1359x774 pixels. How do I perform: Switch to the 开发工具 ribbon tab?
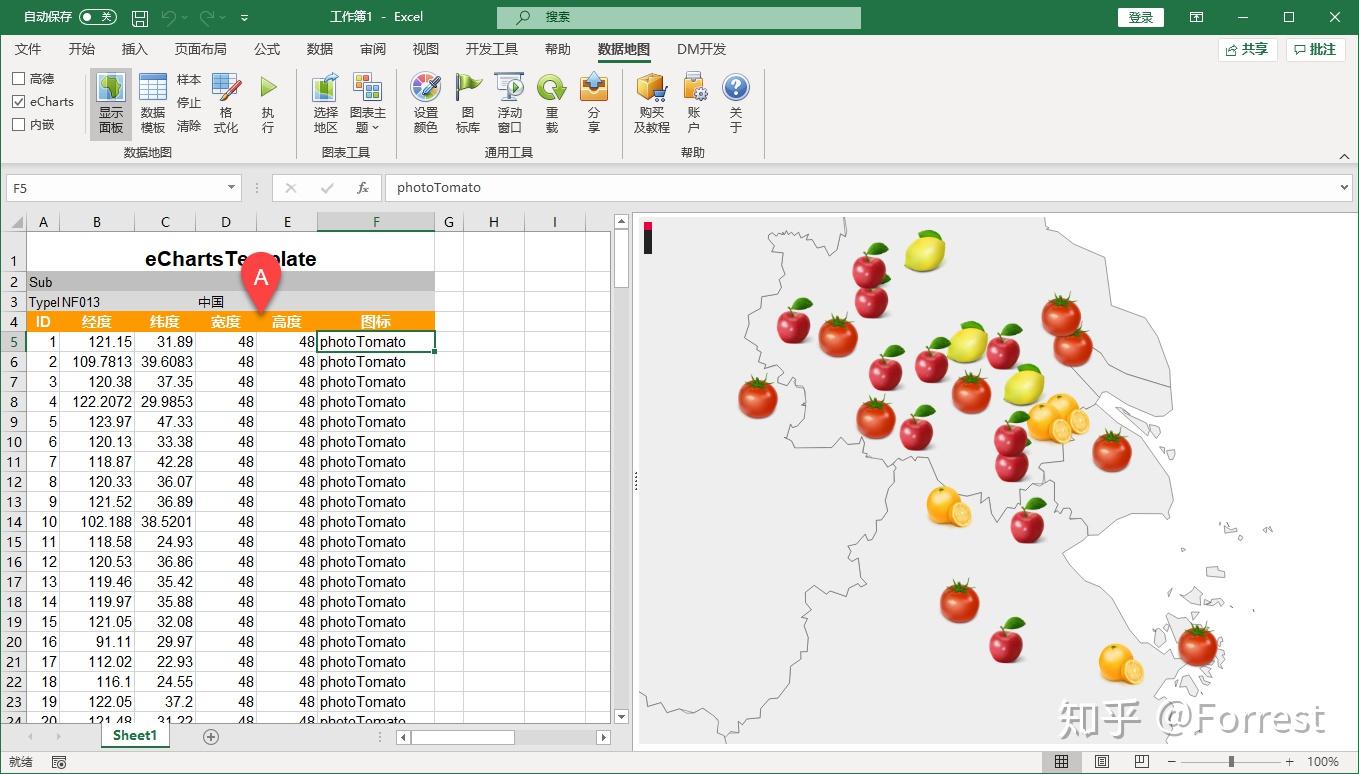[x=491, y=49]
